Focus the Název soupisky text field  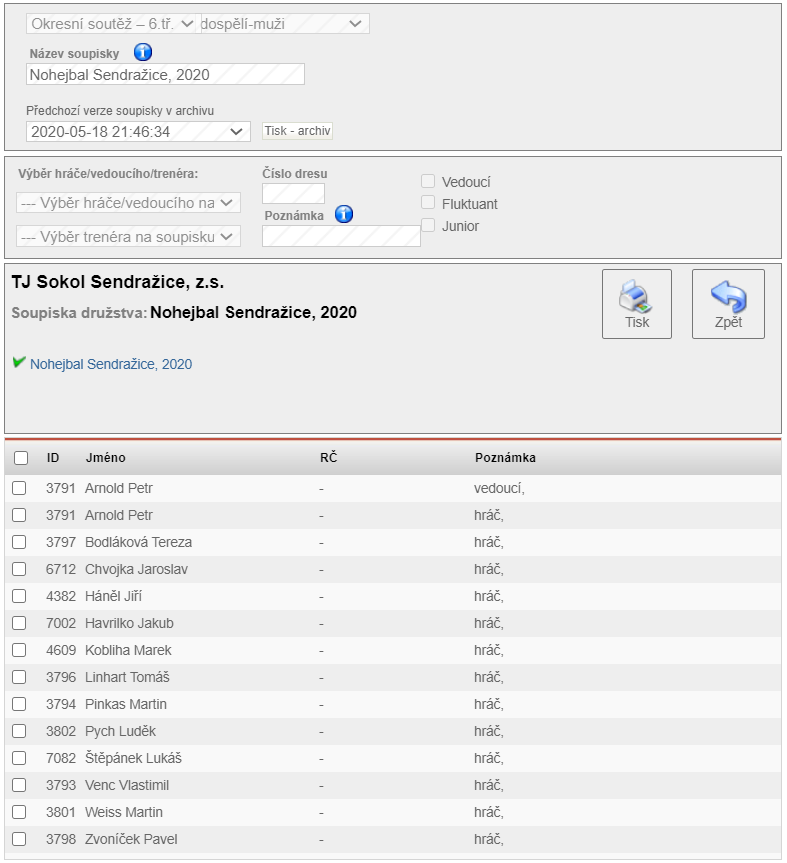tap(165, 74)
